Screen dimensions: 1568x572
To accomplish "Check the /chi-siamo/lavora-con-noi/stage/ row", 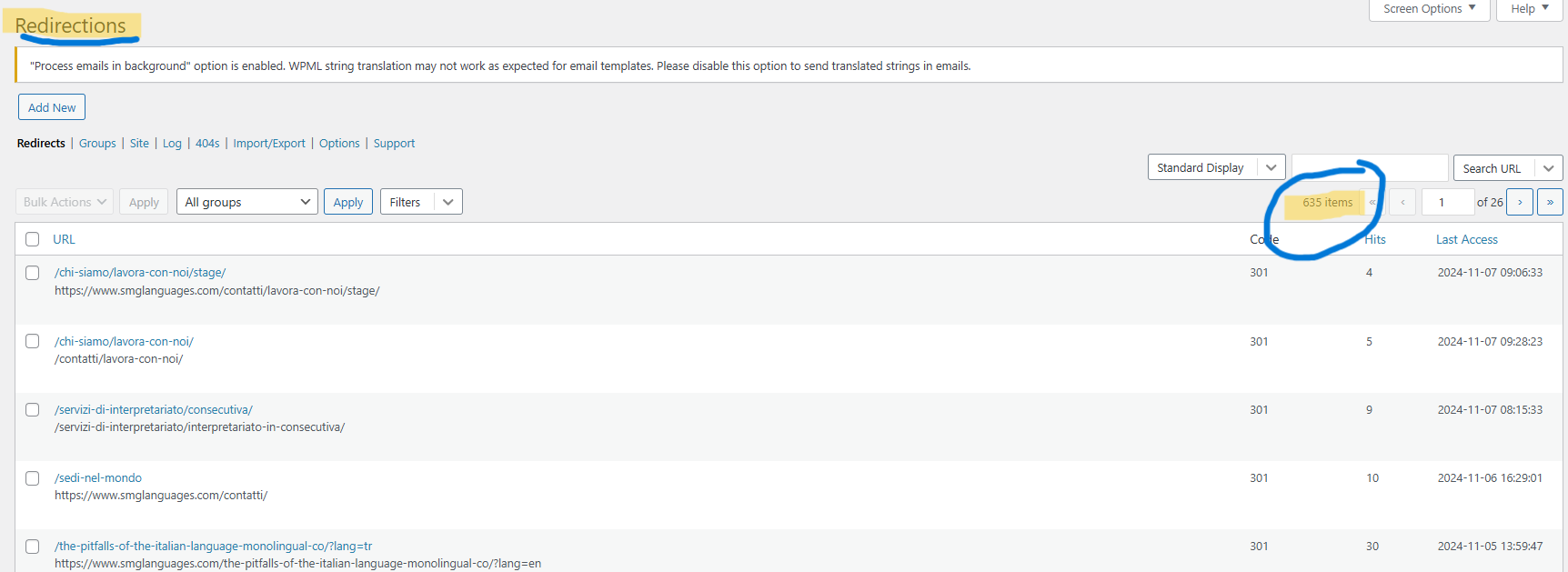I will coord(33,273).
